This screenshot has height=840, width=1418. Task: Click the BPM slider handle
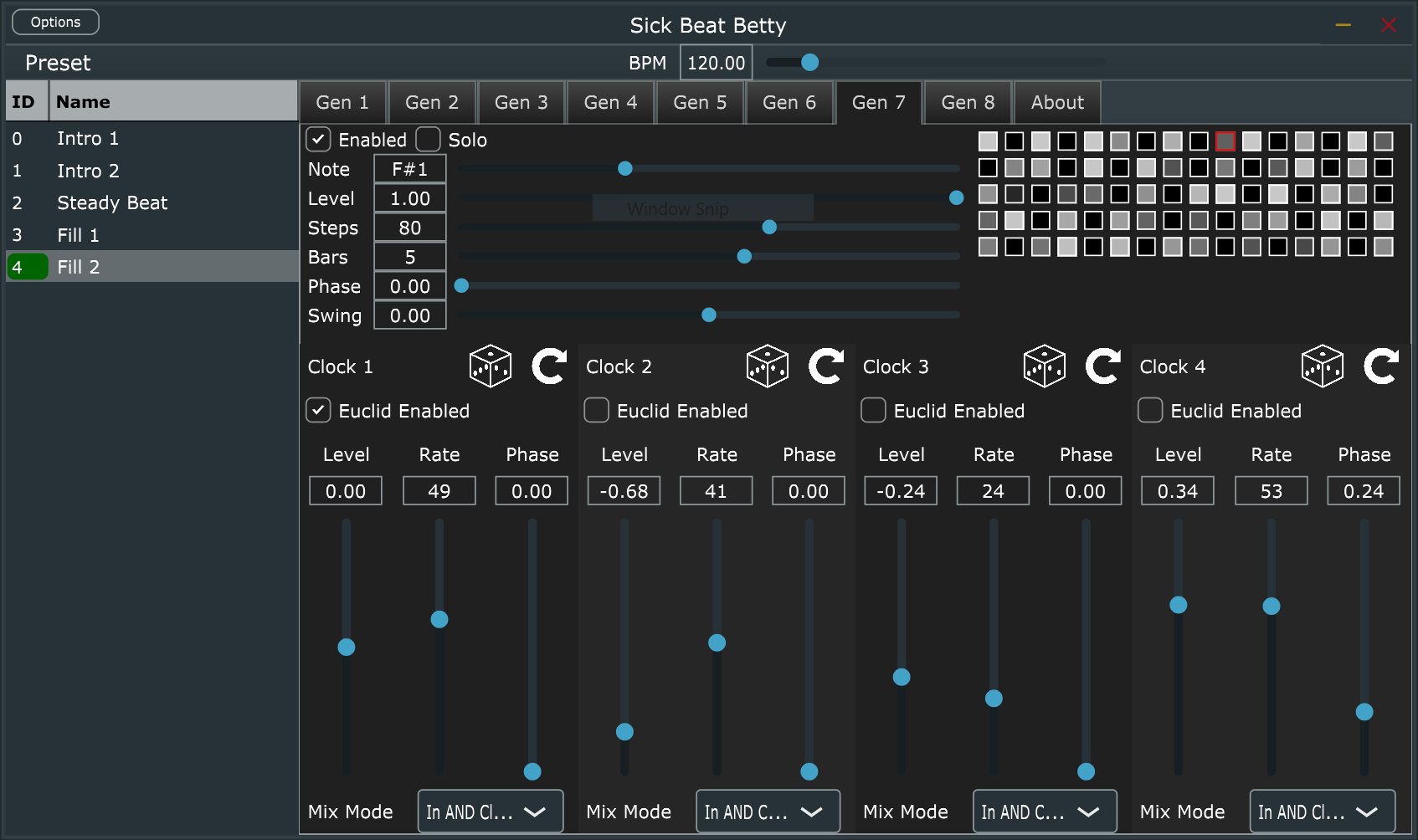[x=809, y=62]
